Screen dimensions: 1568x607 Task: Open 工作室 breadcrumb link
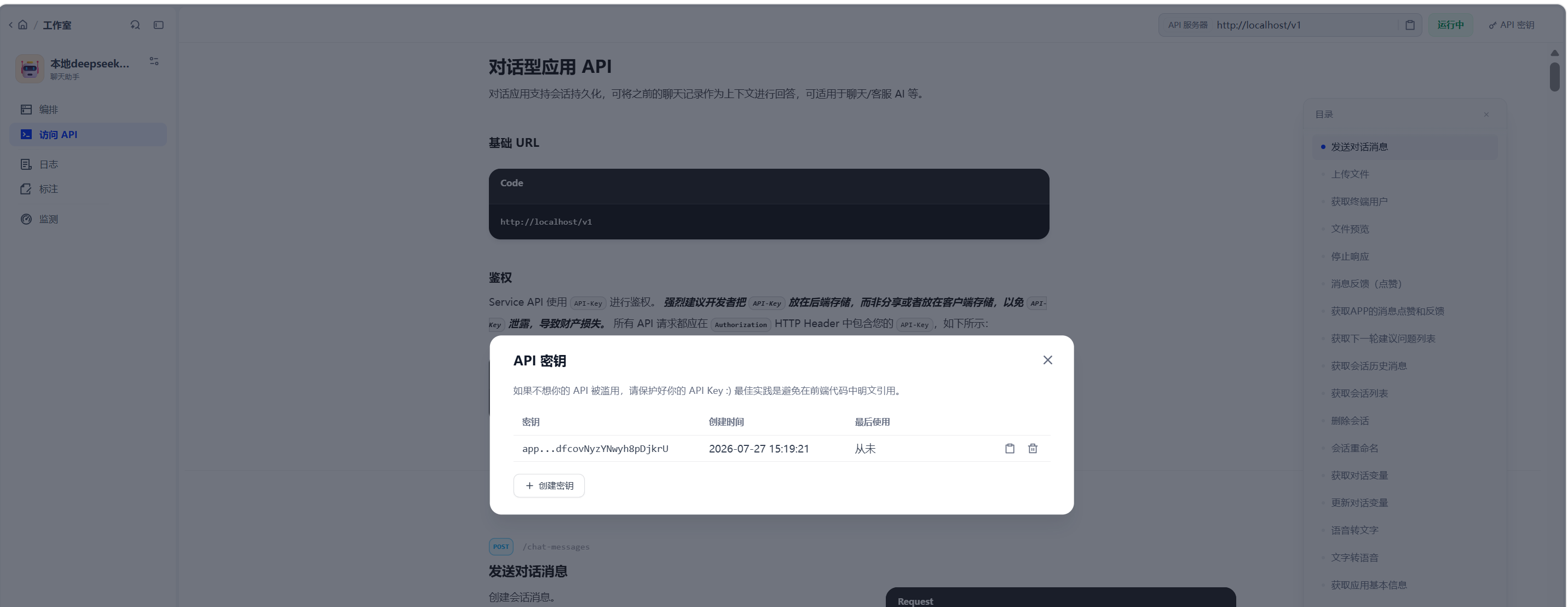(56, 25)
